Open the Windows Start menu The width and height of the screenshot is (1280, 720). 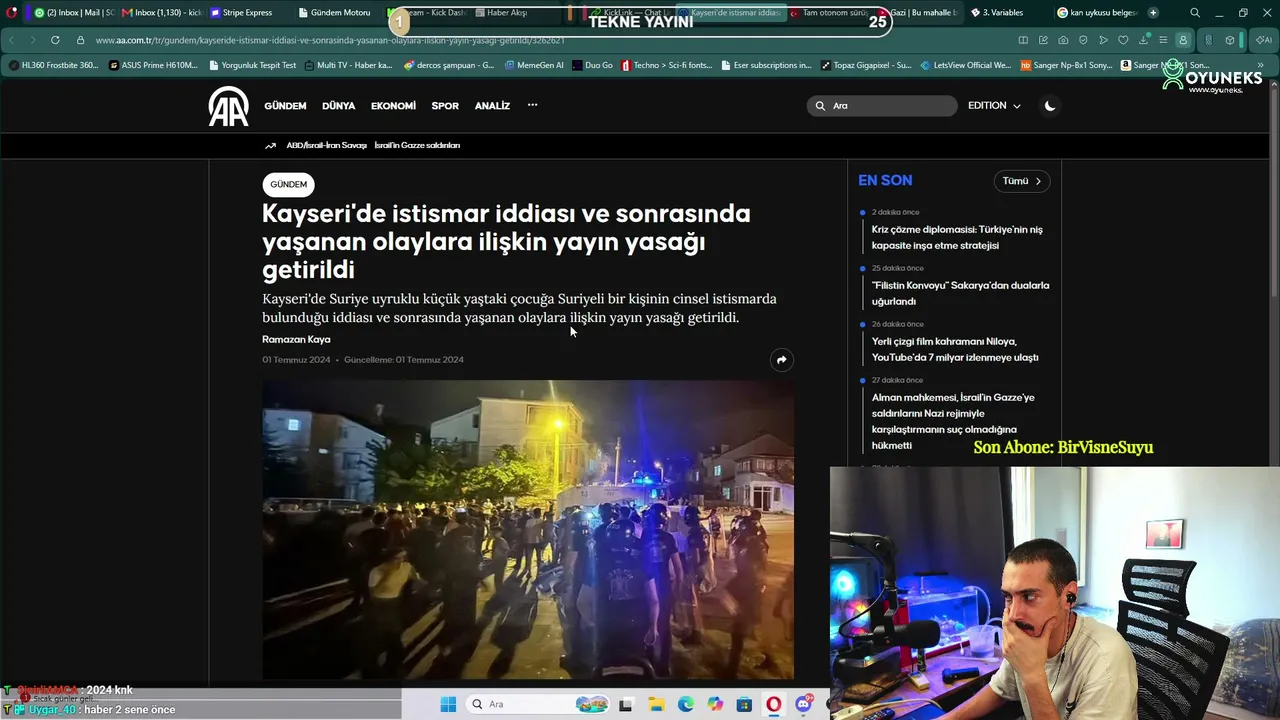pos(448,704)
